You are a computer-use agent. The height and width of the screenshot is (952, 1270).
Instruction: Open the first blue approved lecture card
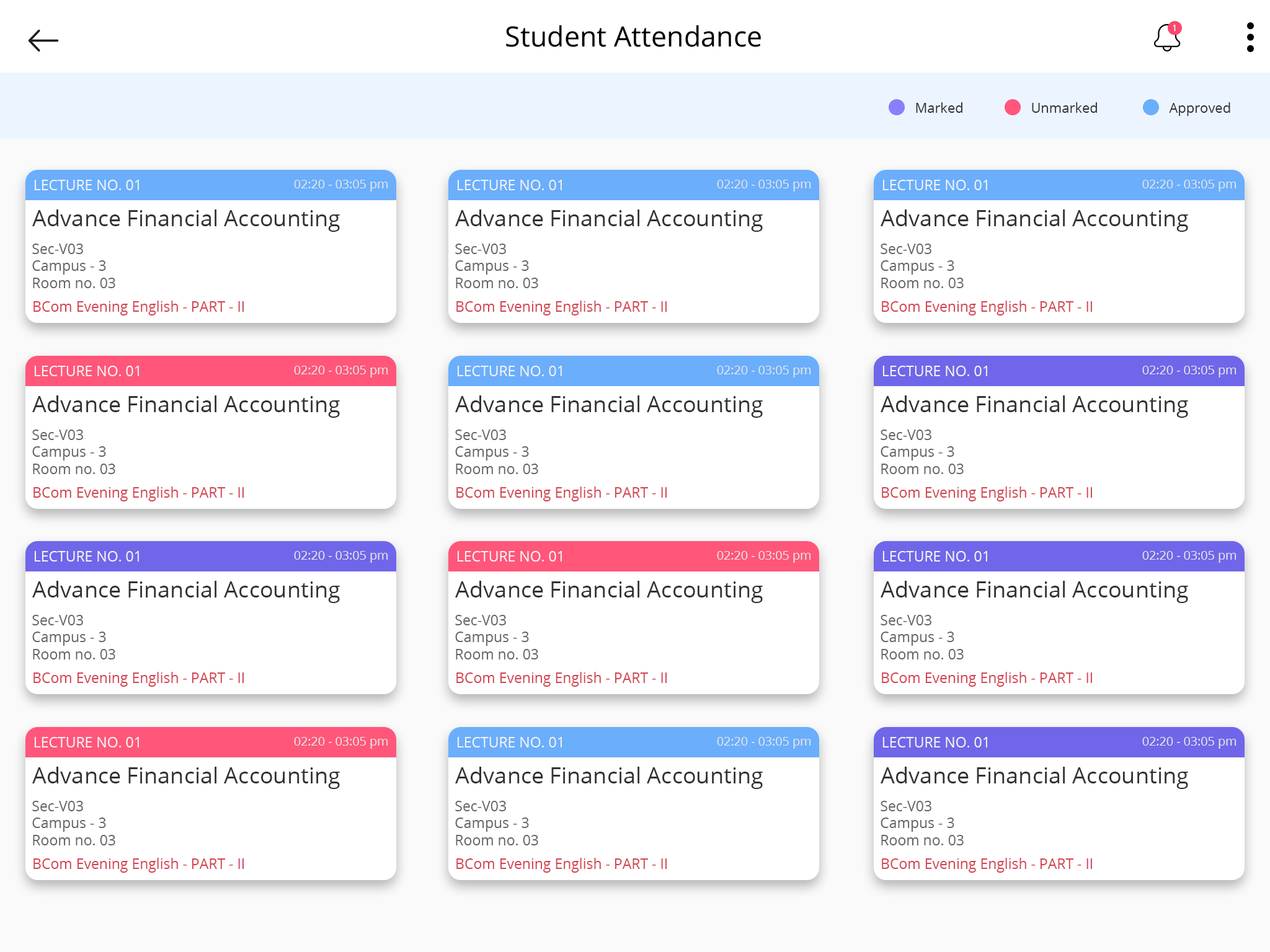coord(210,248)
